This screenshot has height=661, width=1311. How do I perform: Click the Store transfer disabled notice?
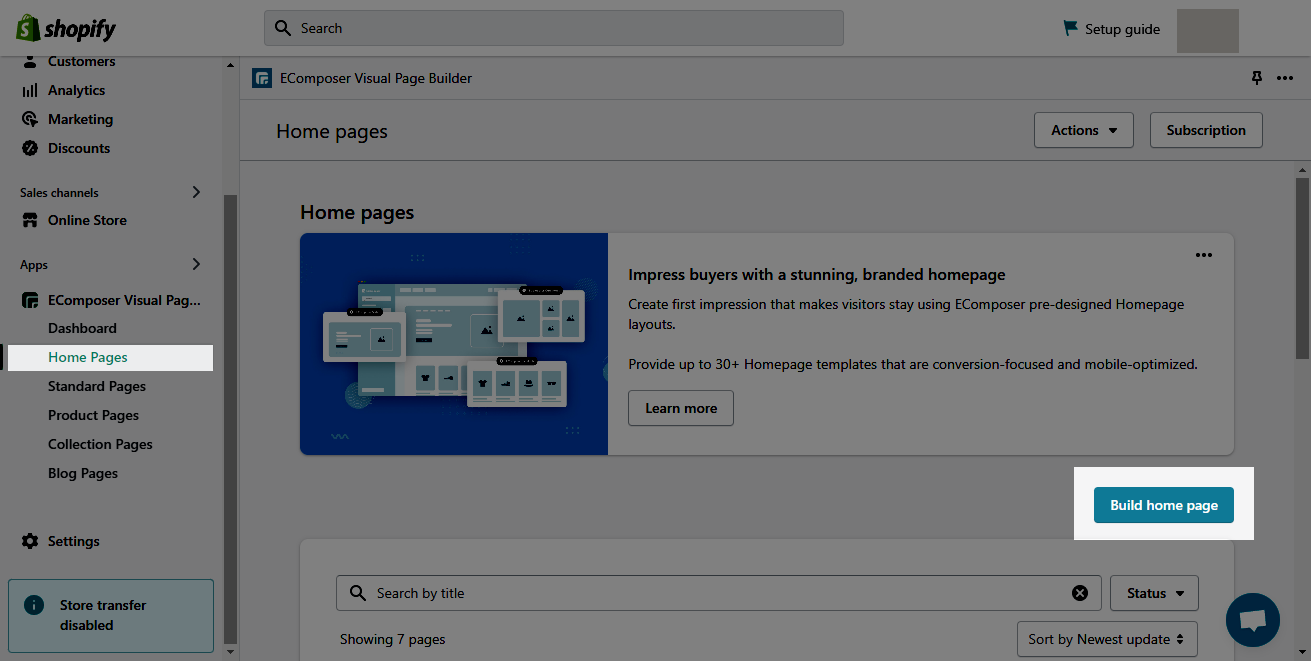110,615
